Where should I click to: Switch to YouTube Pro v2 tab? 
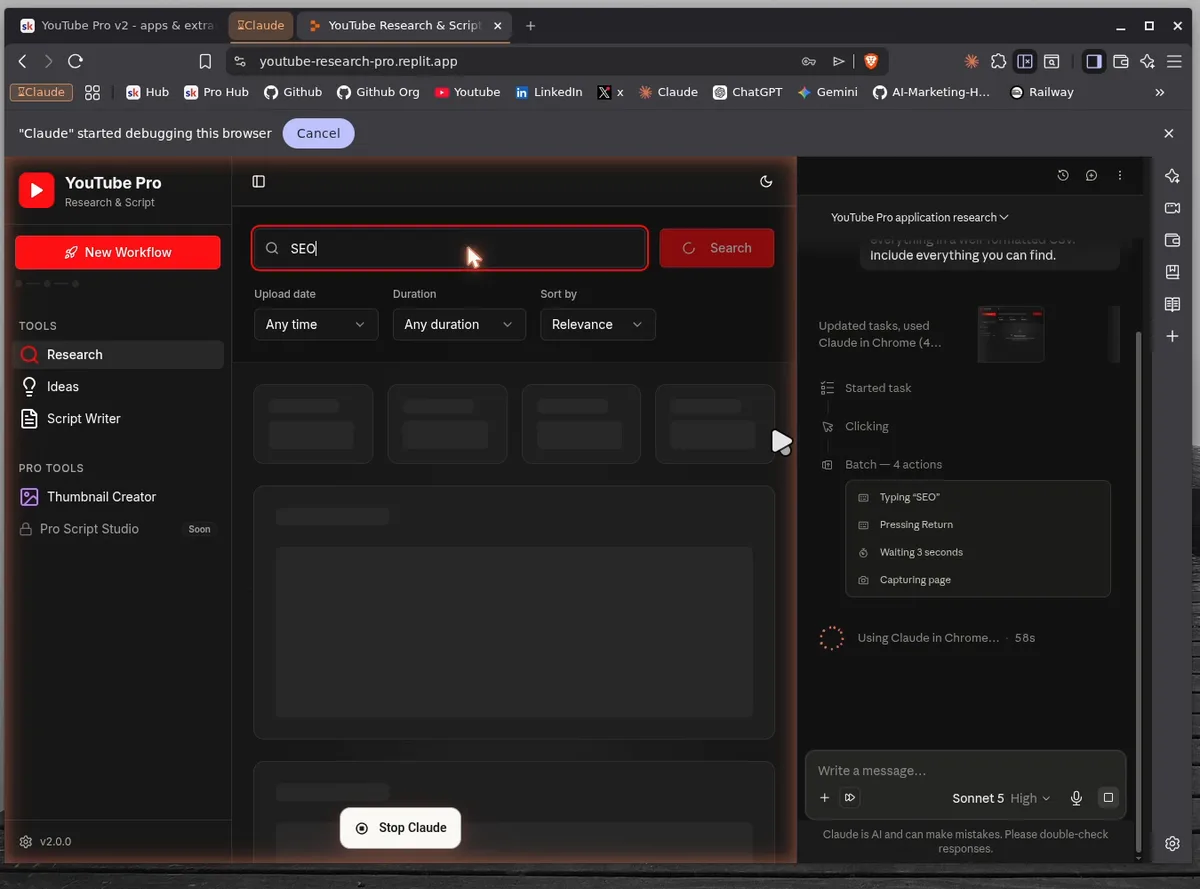(x=117, y=25)
